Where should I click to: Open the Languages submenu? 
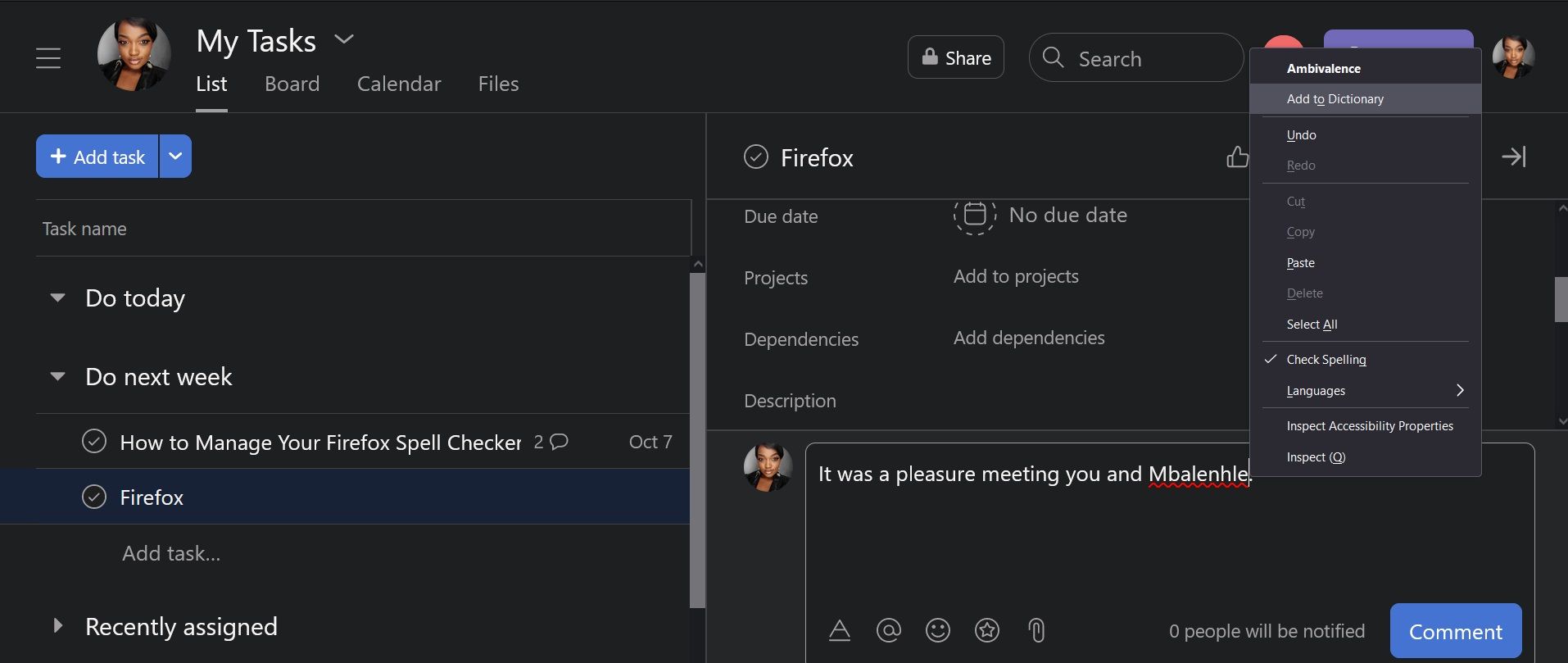point(1366,391)
